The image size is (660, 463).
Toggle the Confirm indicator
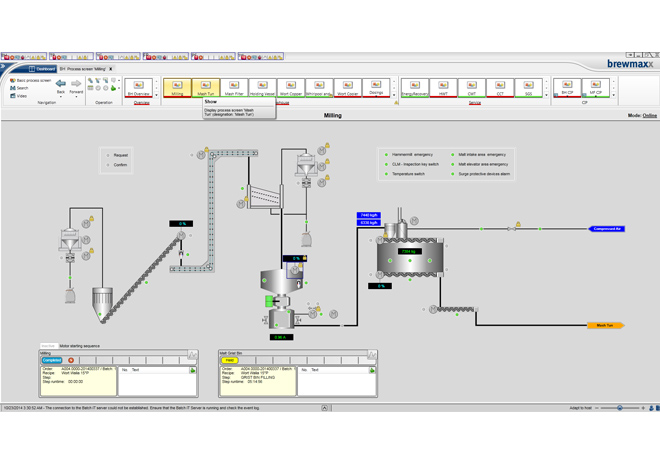tap(108, 165)
